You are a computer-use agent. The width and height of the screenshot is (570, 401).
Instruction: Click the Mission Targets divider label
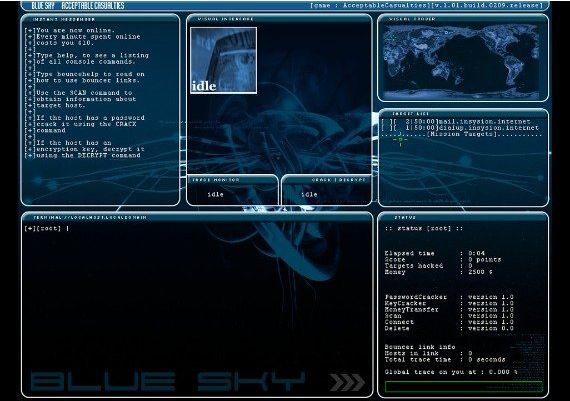tap(462, 134)
